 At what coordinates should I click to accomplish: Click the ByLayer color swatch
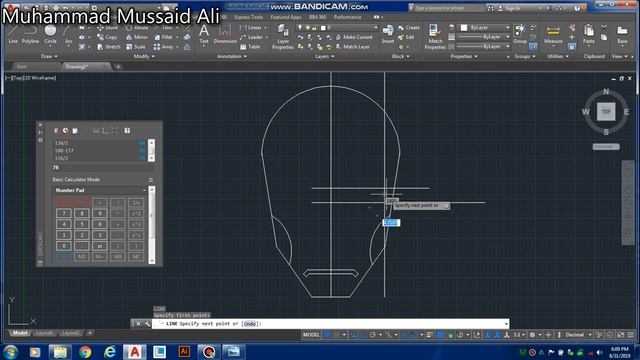[x=464, y=28]
